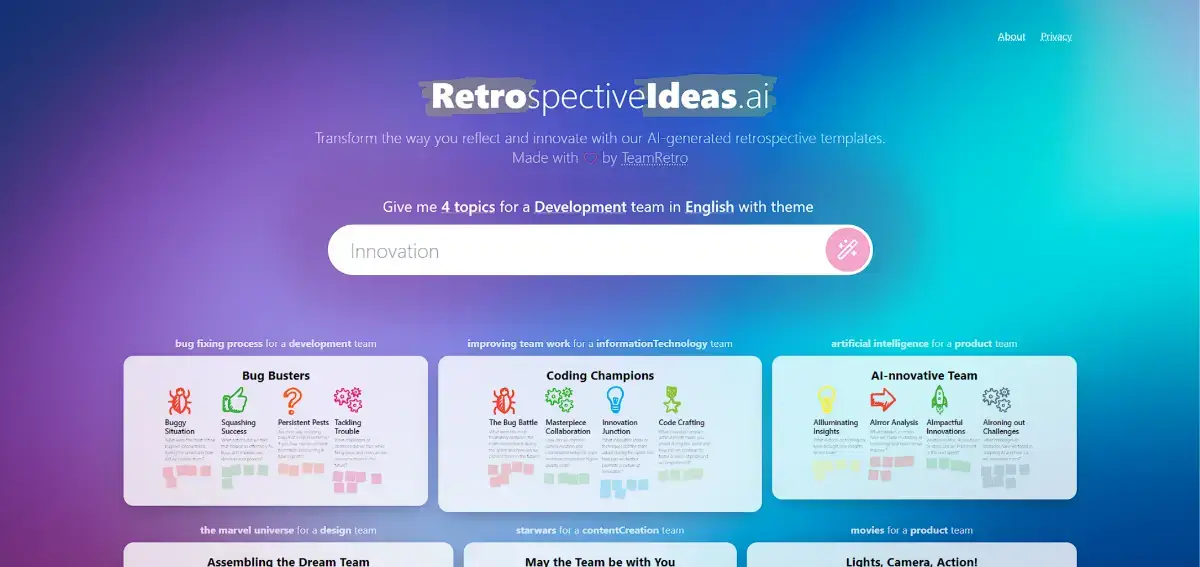Open the About page link

point(1012,36)
